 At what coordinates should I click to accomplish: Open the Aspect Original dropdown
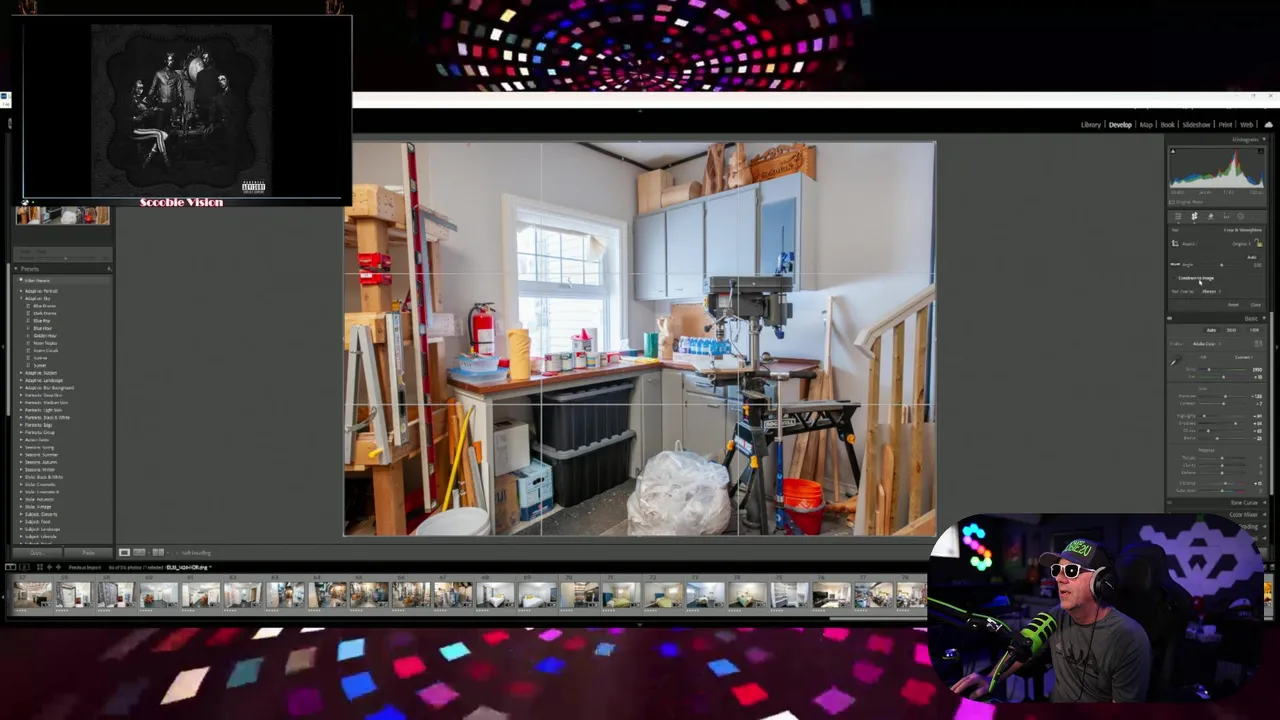tap(1239, 243)
